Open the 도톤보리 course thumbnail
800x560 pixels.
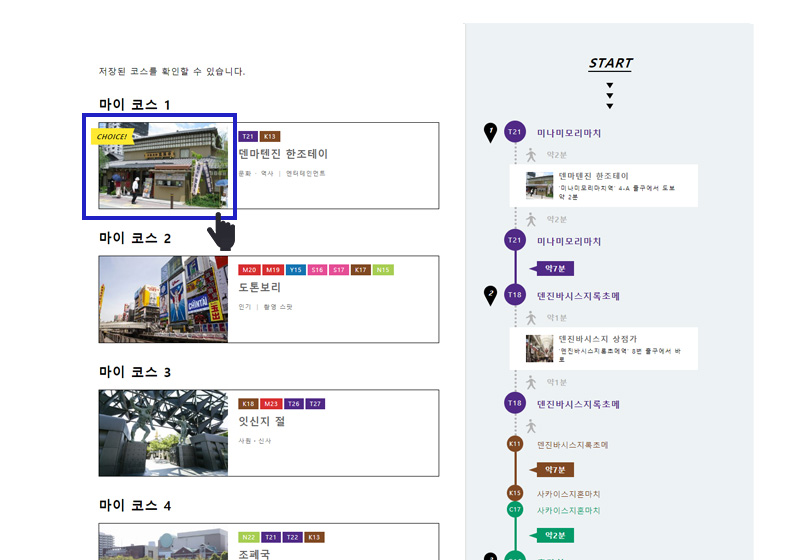pos(163,299)
